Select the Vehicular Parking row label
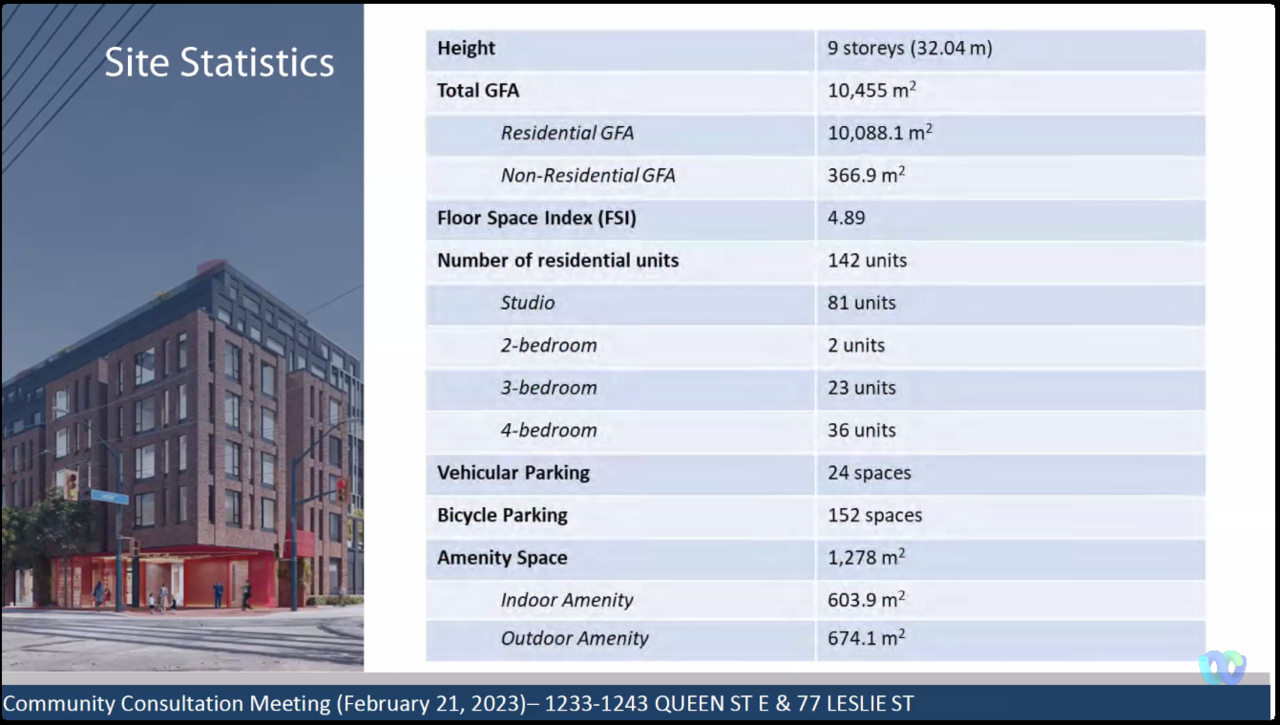 [513, 473]
